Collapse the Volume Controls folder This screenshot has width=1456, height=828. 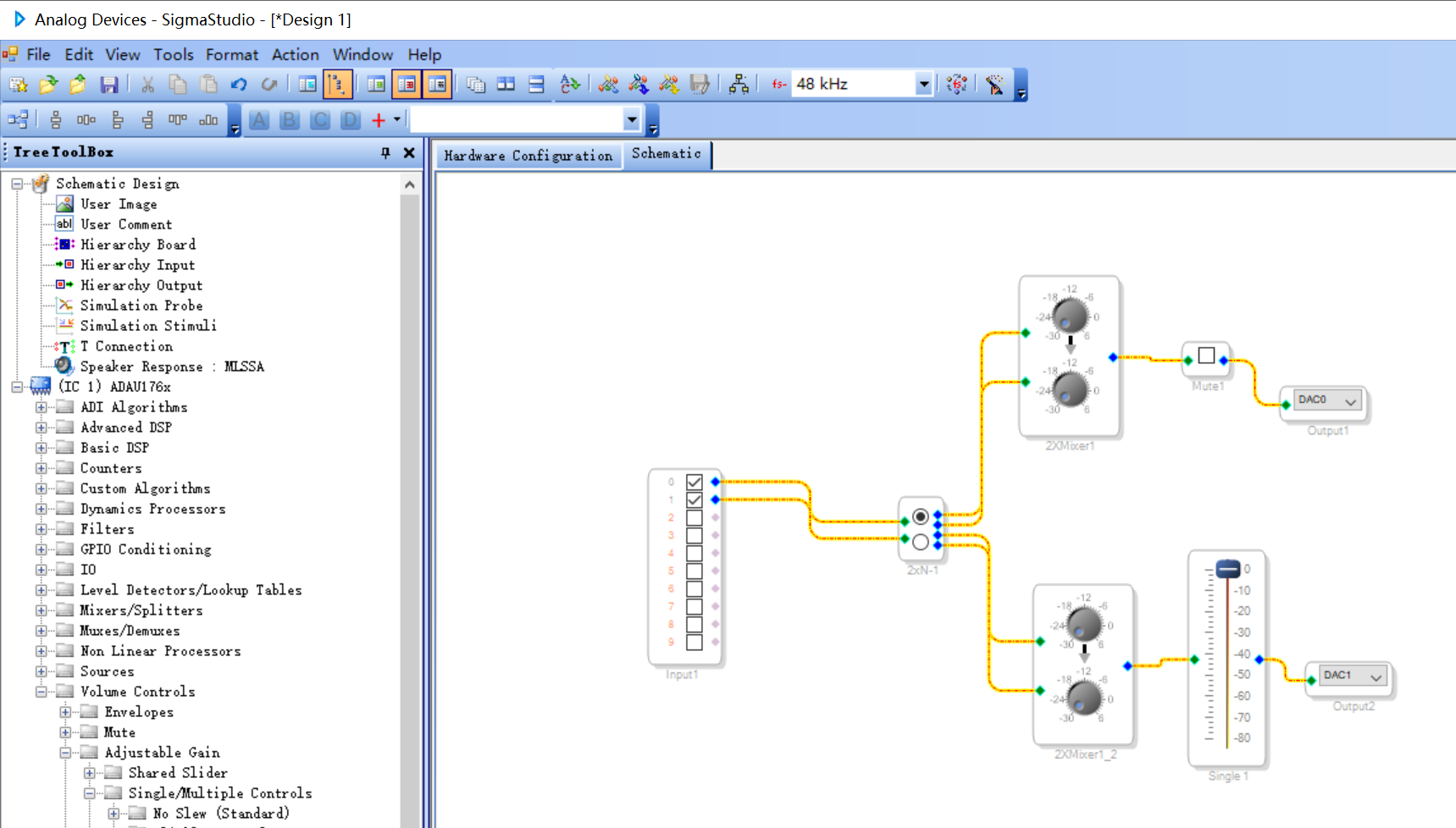coord(41,692)
